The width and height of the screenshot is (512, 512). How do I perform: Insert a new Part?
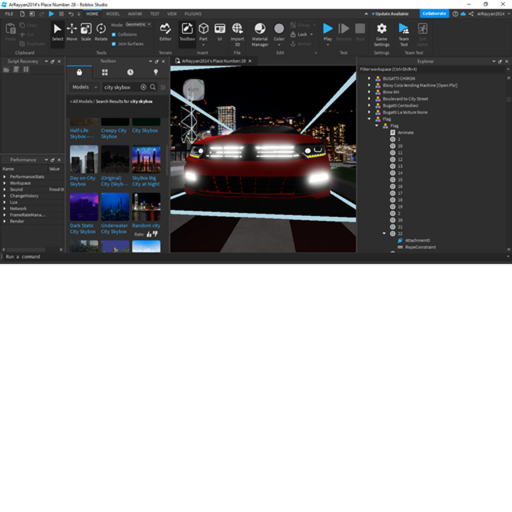click(x=203, y=33)
